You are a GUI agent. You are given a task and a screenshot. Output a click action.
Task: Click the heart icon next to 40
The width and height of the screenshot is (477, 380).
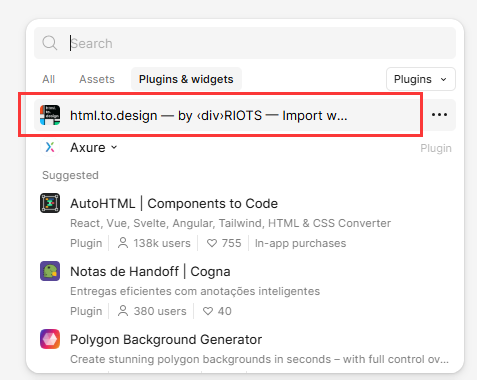[x=208, y=311]
